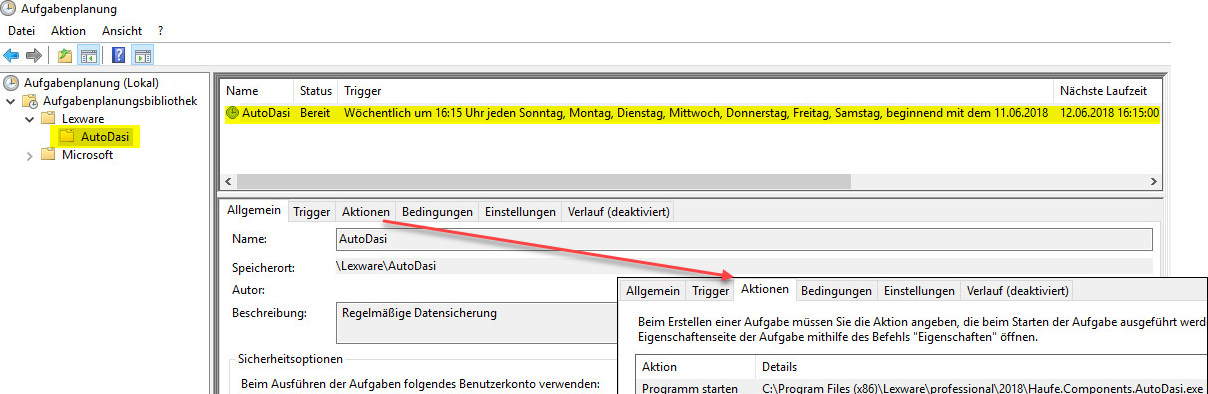Open the Ansicht menu
The height and width of the screenshot is (394, 1208).
click(122, 31)
